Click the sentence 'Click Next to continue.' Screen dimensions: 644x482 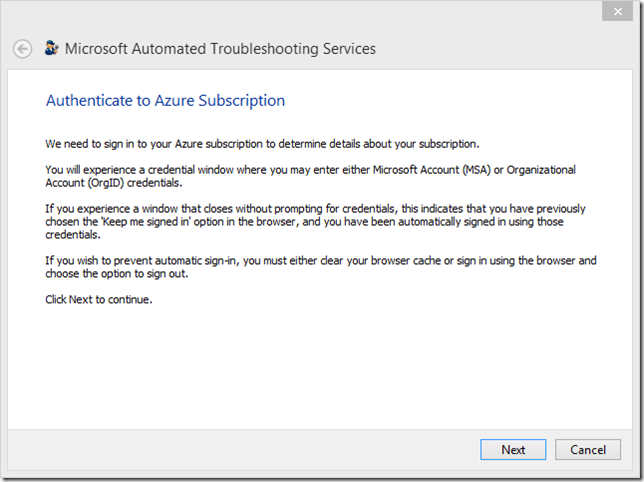[99, 300]
